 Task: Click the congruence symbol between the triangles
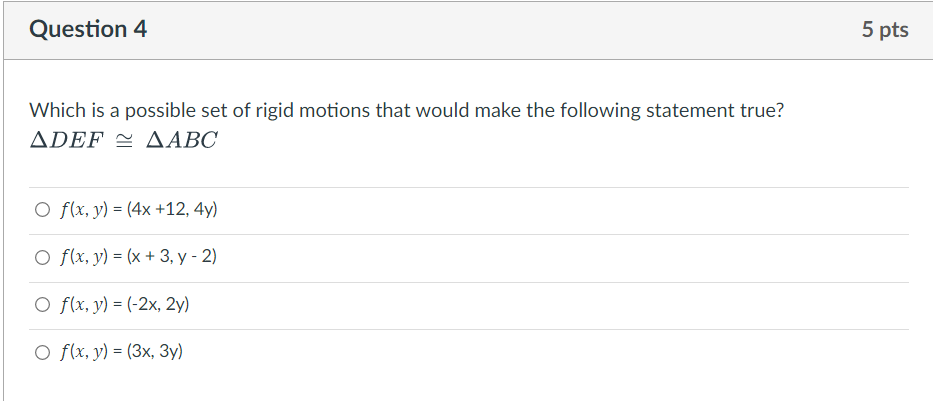point(124,141)
